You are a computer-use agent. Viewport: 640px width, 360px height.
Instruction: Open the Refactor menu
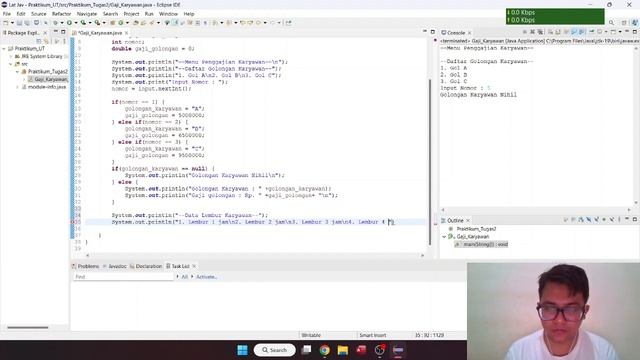pyautogui.click(x=61, y=14)
